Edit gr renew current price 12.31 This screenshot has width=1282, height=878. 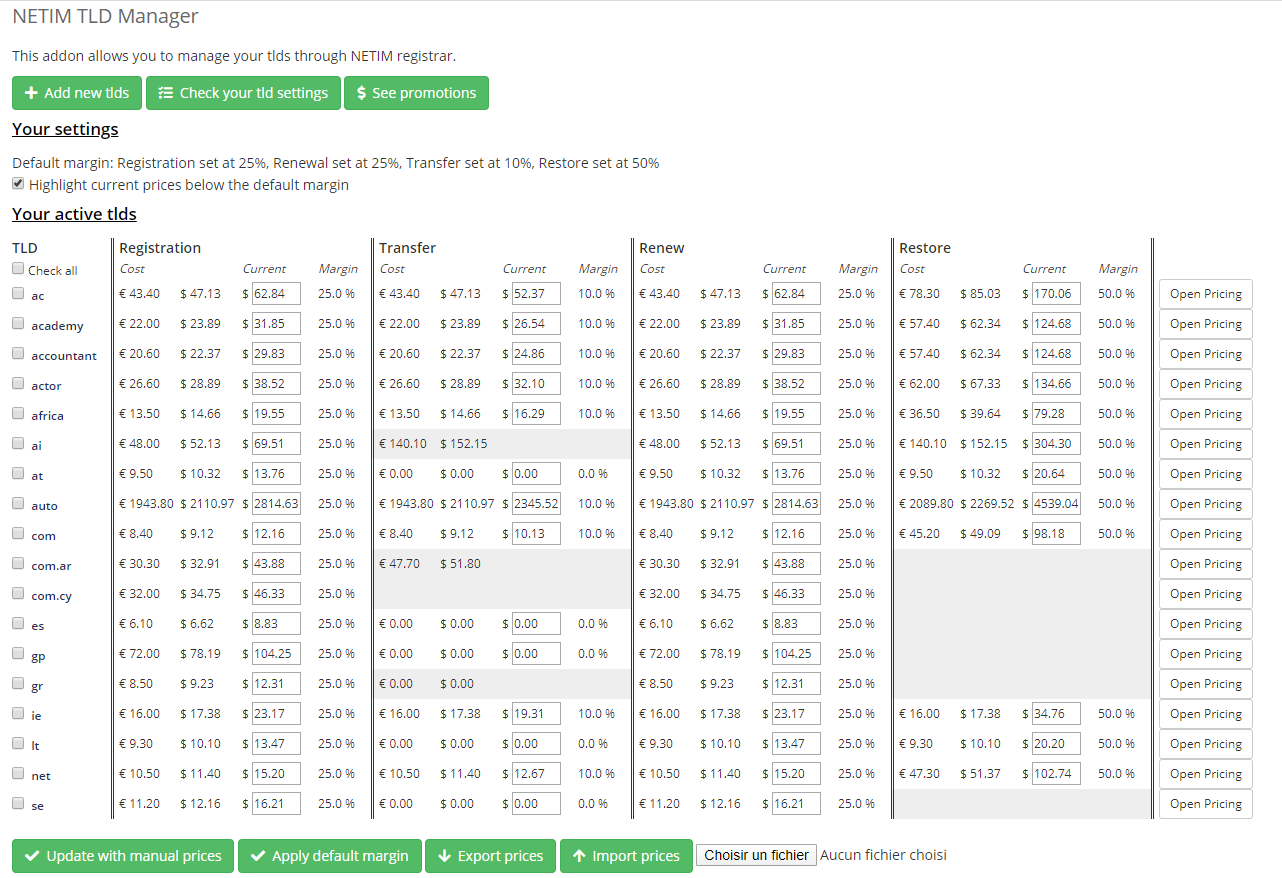[796, 684]
